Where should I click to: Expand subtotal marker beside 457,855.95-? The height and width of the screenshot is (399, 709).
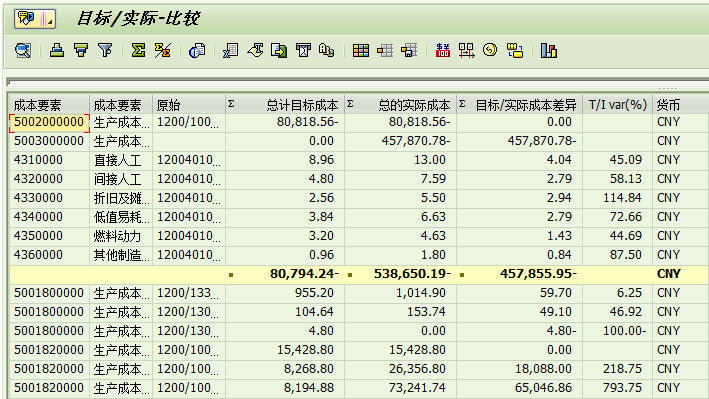(x=462, y=275)
